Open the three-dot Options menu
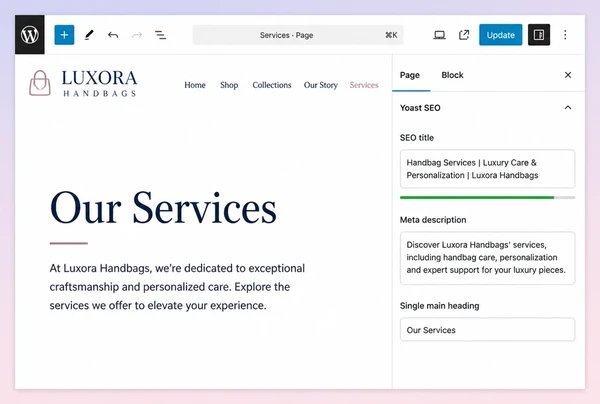The height and width of the screenshot is (404, 600). coord(565,35)
